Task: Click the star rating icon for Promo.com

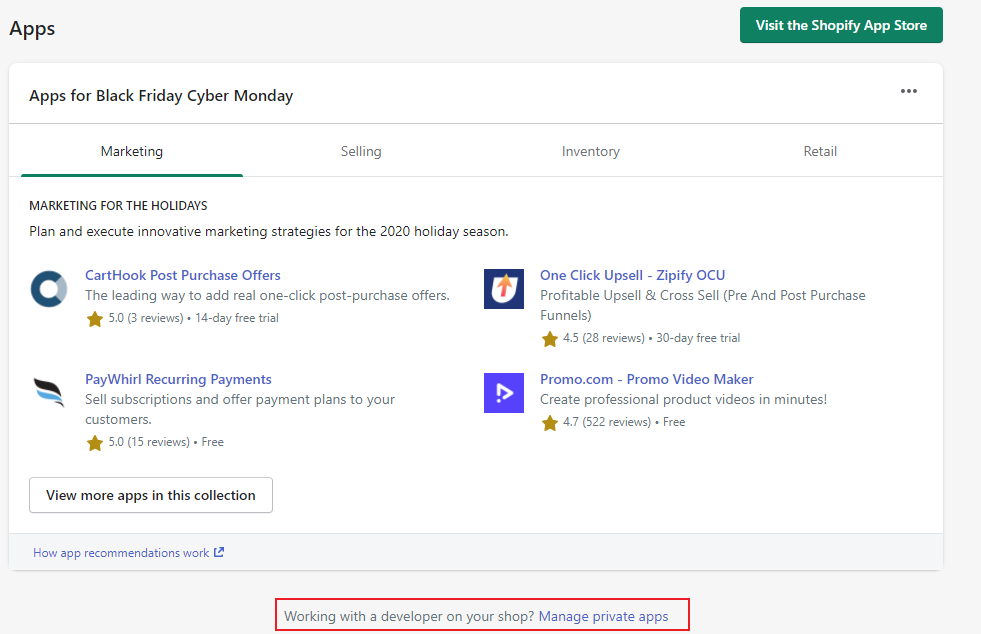Action: pyautogui.click(x=550, y=423)
